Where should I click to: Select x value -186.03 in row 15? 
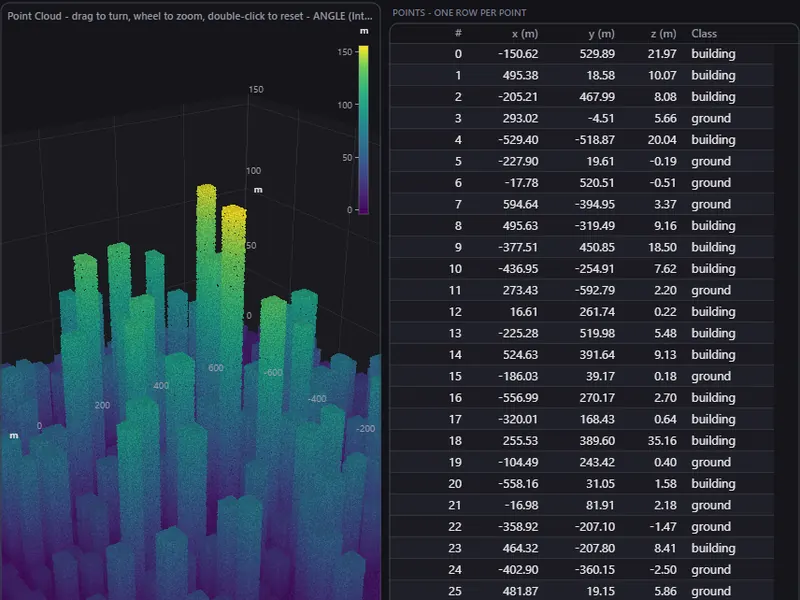pos(518,376)
